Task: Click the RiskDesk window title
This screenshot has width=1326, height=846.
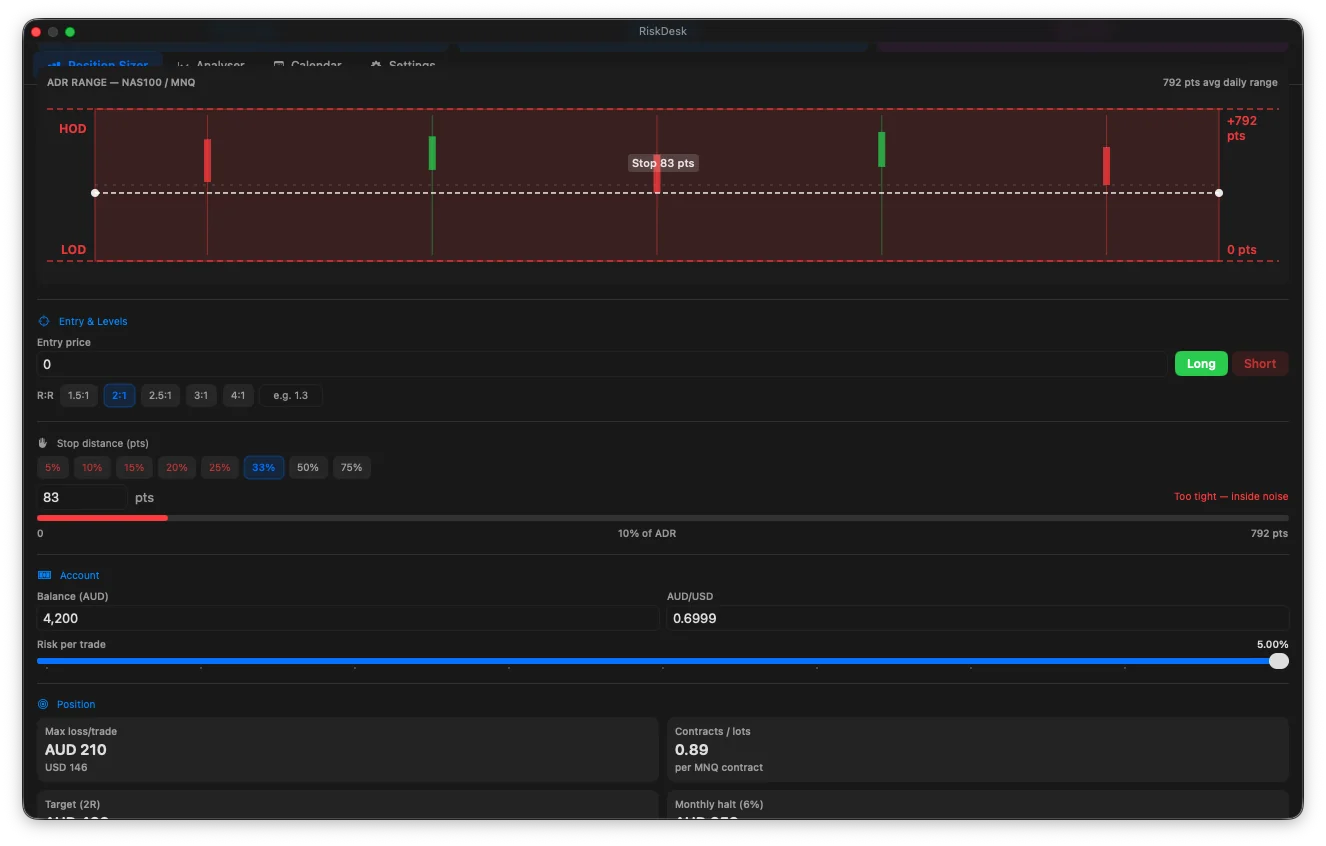Action: point(663,31)
